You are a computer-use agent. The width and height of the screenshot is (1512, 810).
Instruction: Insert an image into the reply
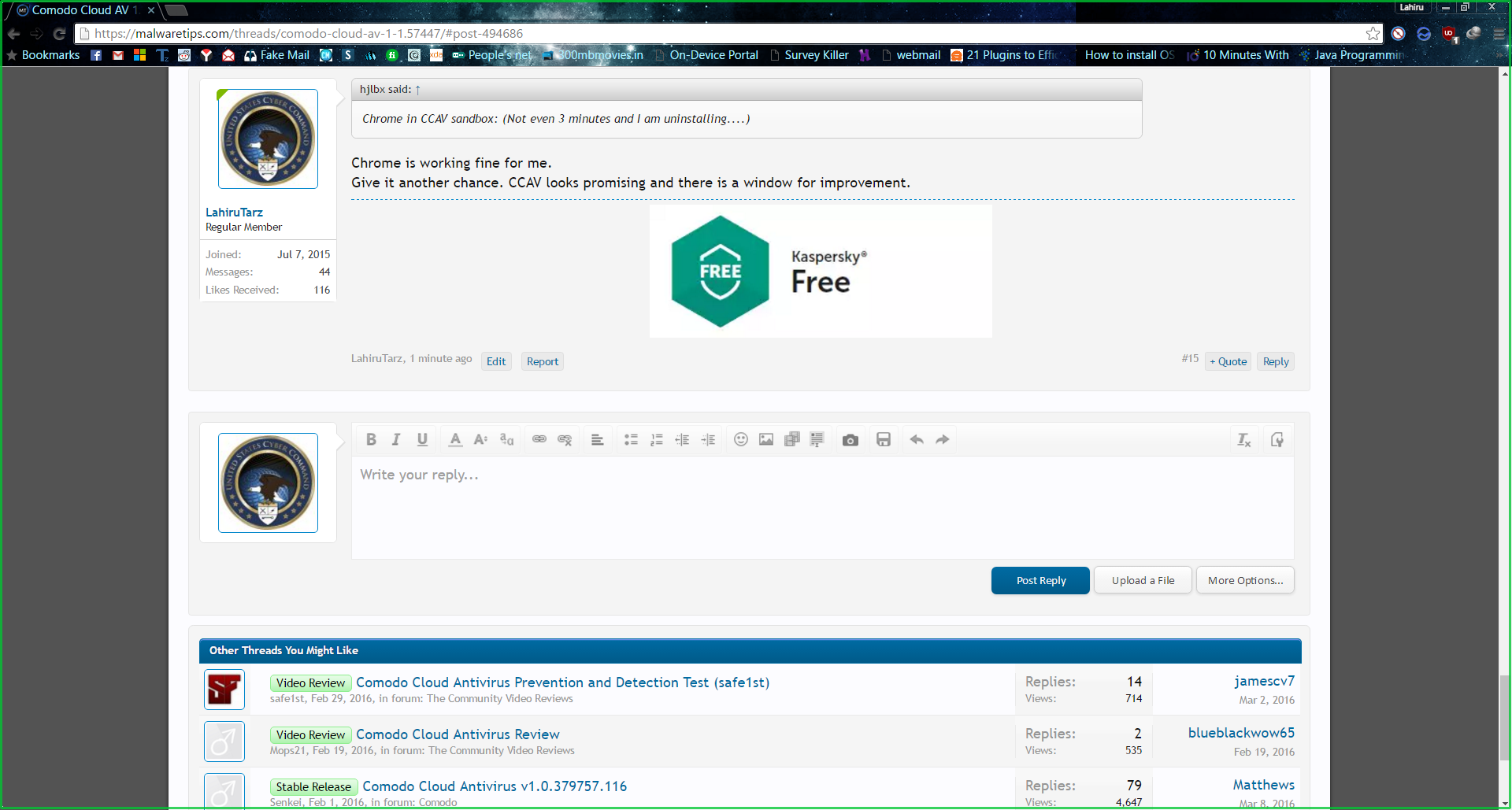pos(766,439)
